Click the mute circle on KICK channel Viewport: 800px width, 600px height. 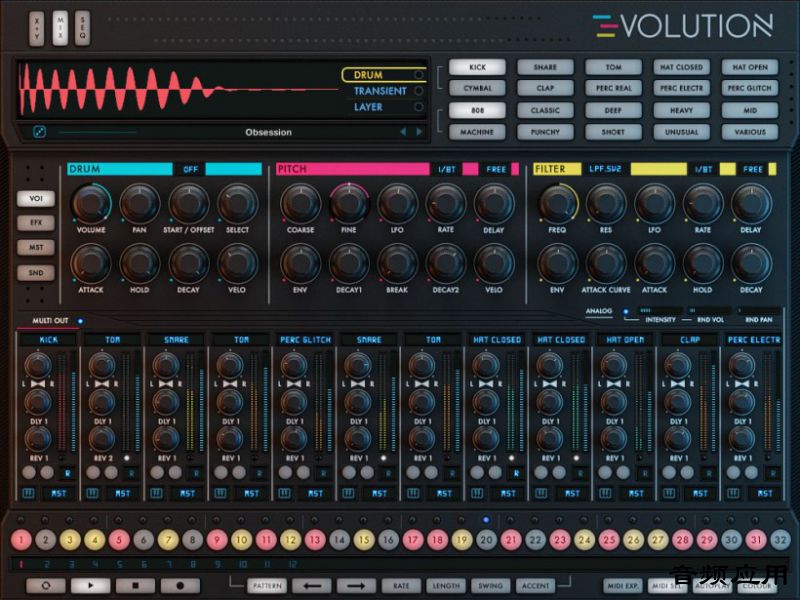[29, 472]
